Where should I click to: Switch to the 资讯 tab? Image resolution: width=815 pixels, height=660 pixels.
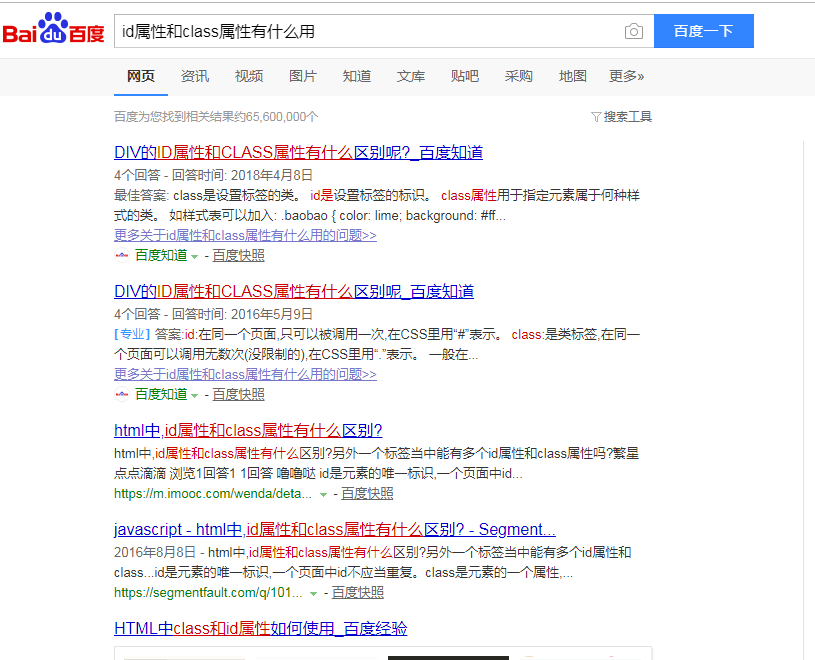coord(195,76)
